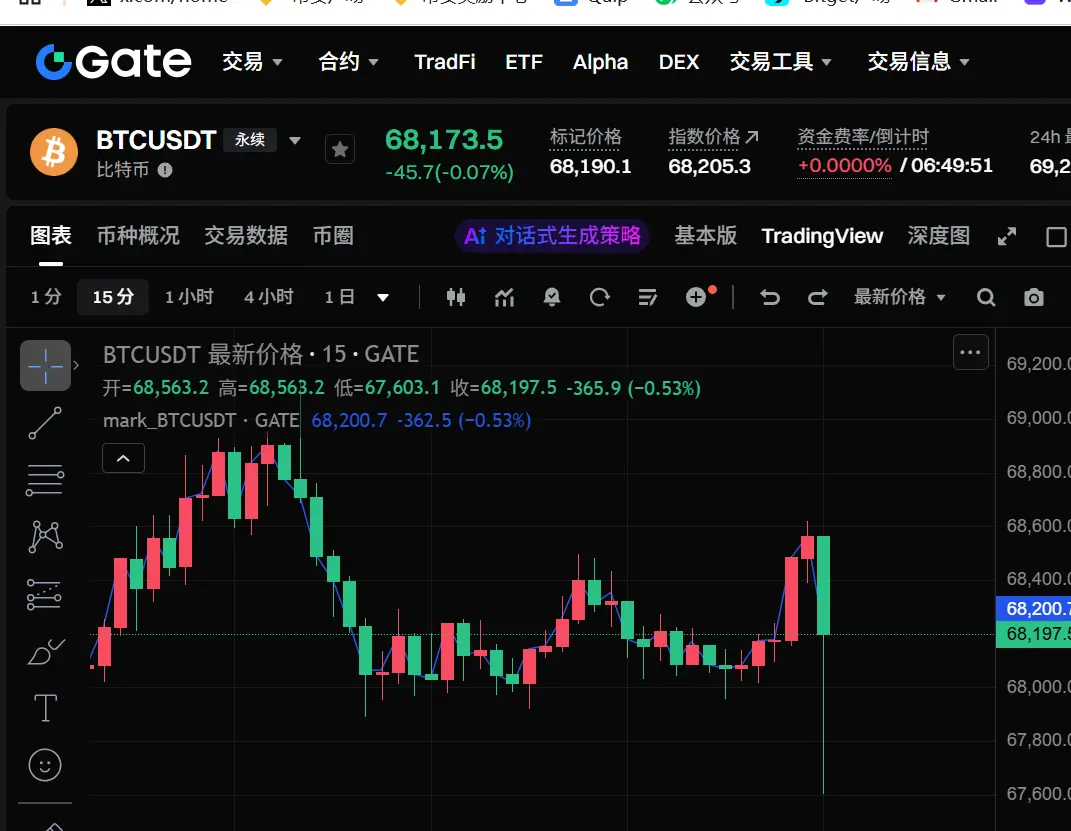The height and width of the screenshot is (831, 1071).
Task: Expand chart to fullscreen
Action: [1006, 236]
